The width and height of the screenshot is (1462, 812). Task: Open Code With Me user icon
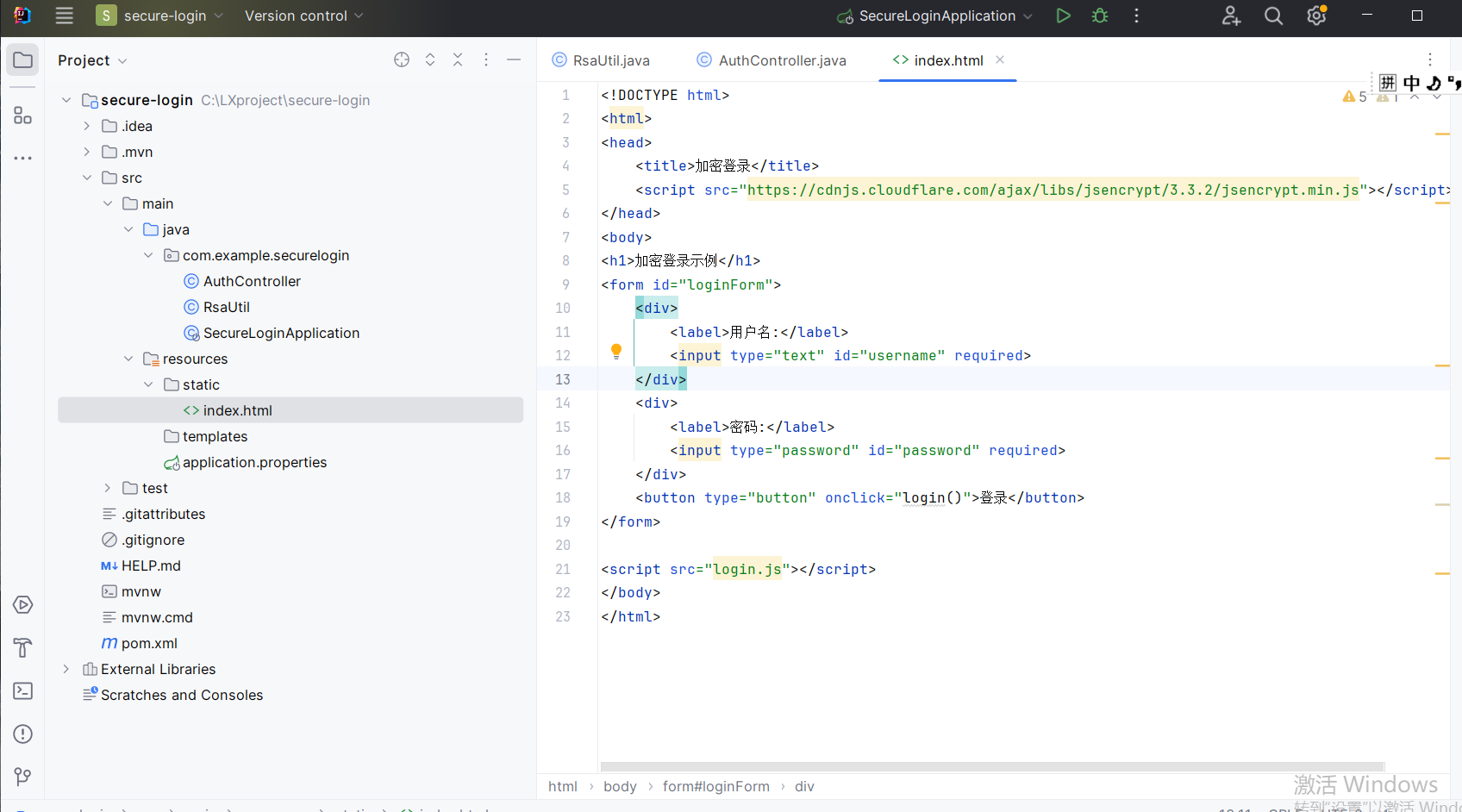click(1231, 16)
